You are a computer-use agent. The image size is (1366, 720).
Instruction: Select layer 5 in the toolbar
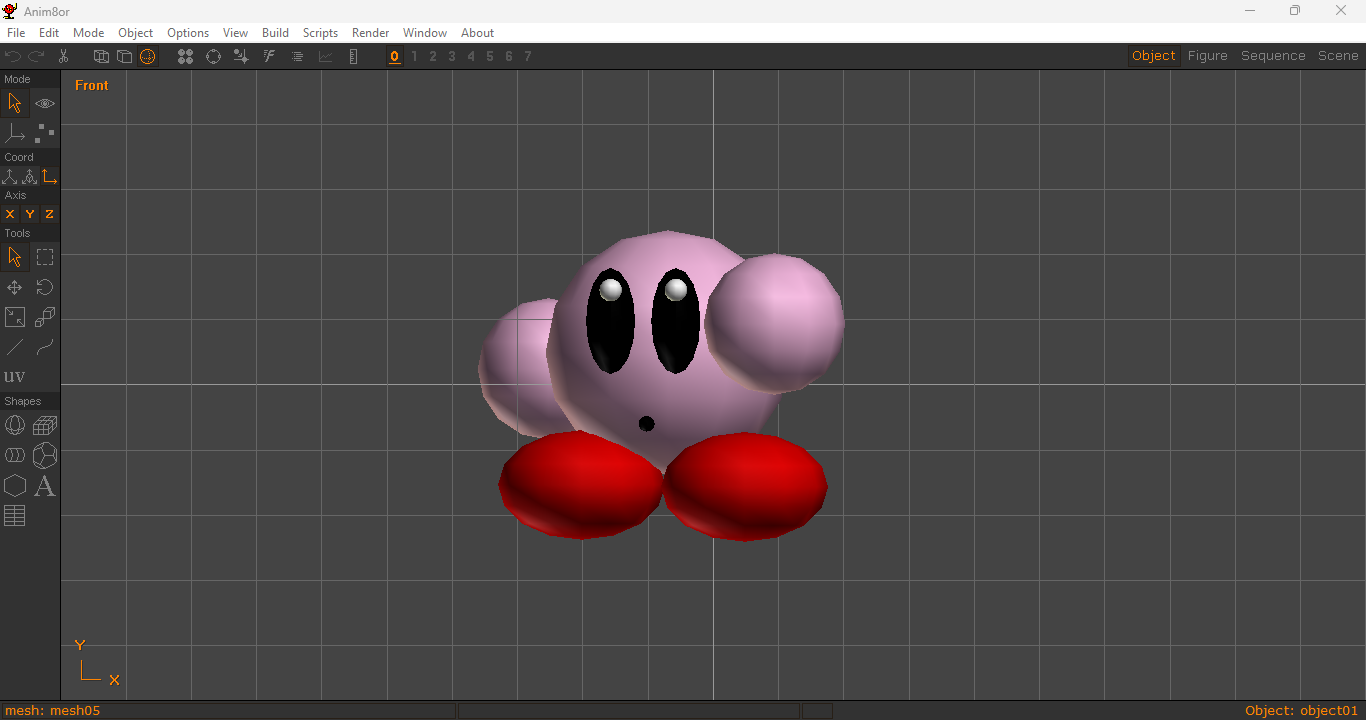coord(490,57)
